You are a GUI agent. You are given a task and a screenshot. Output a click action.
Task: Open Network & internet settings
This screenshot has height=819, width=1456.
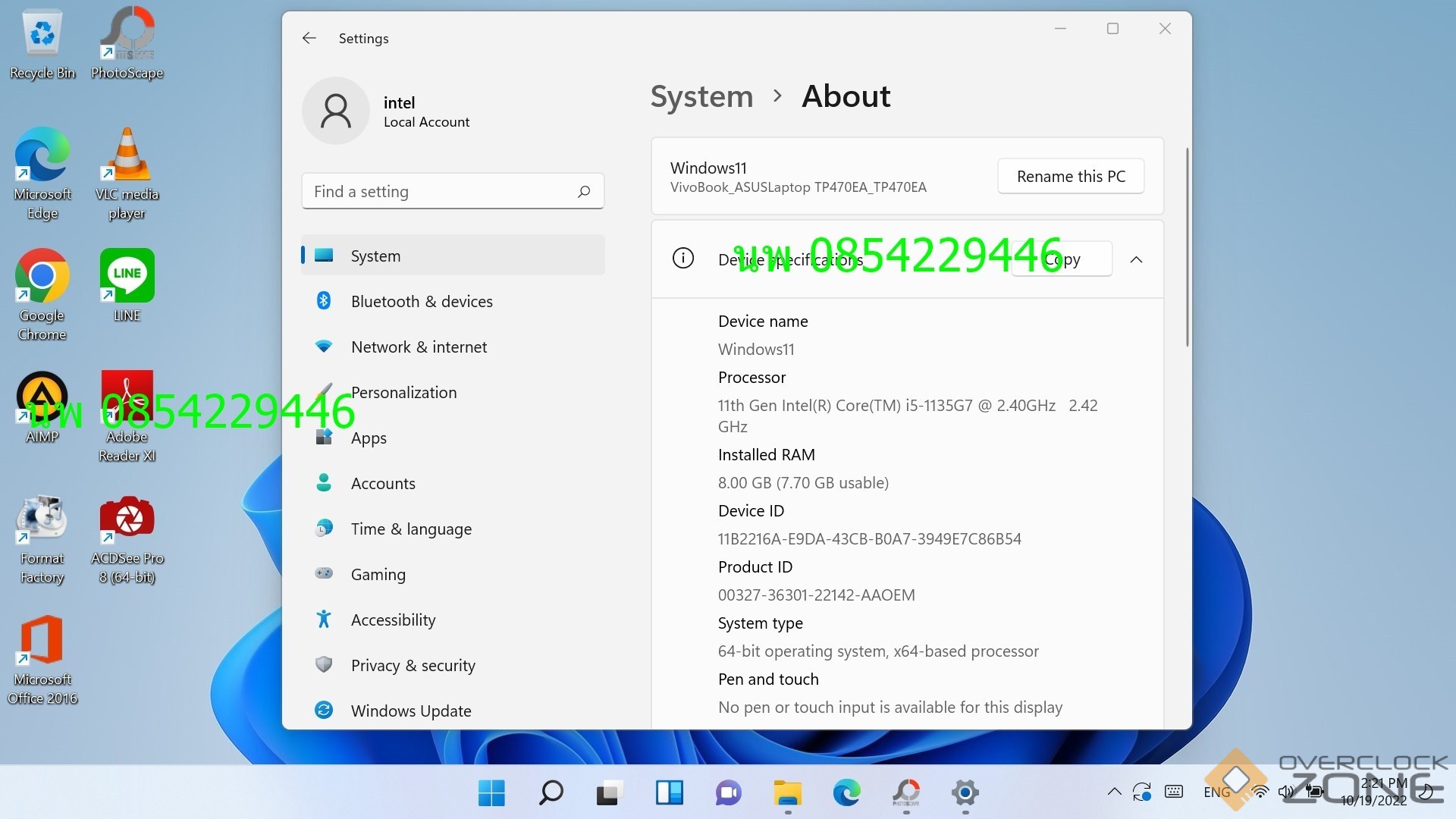click(453, 347)
